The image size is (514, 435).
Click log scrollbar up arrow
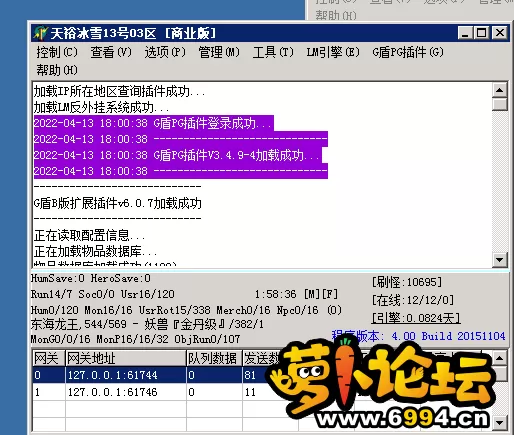tap(500, 90)
